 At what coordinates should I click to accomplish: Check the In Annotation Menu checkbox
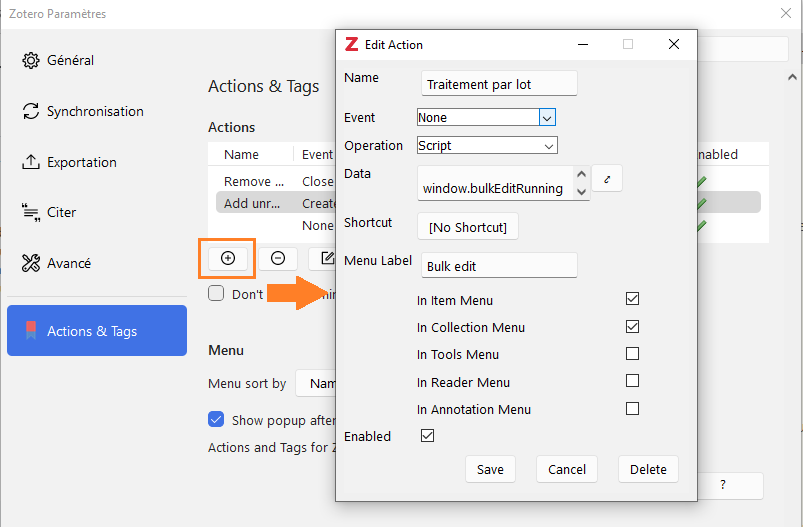click(x=632, y=408)
